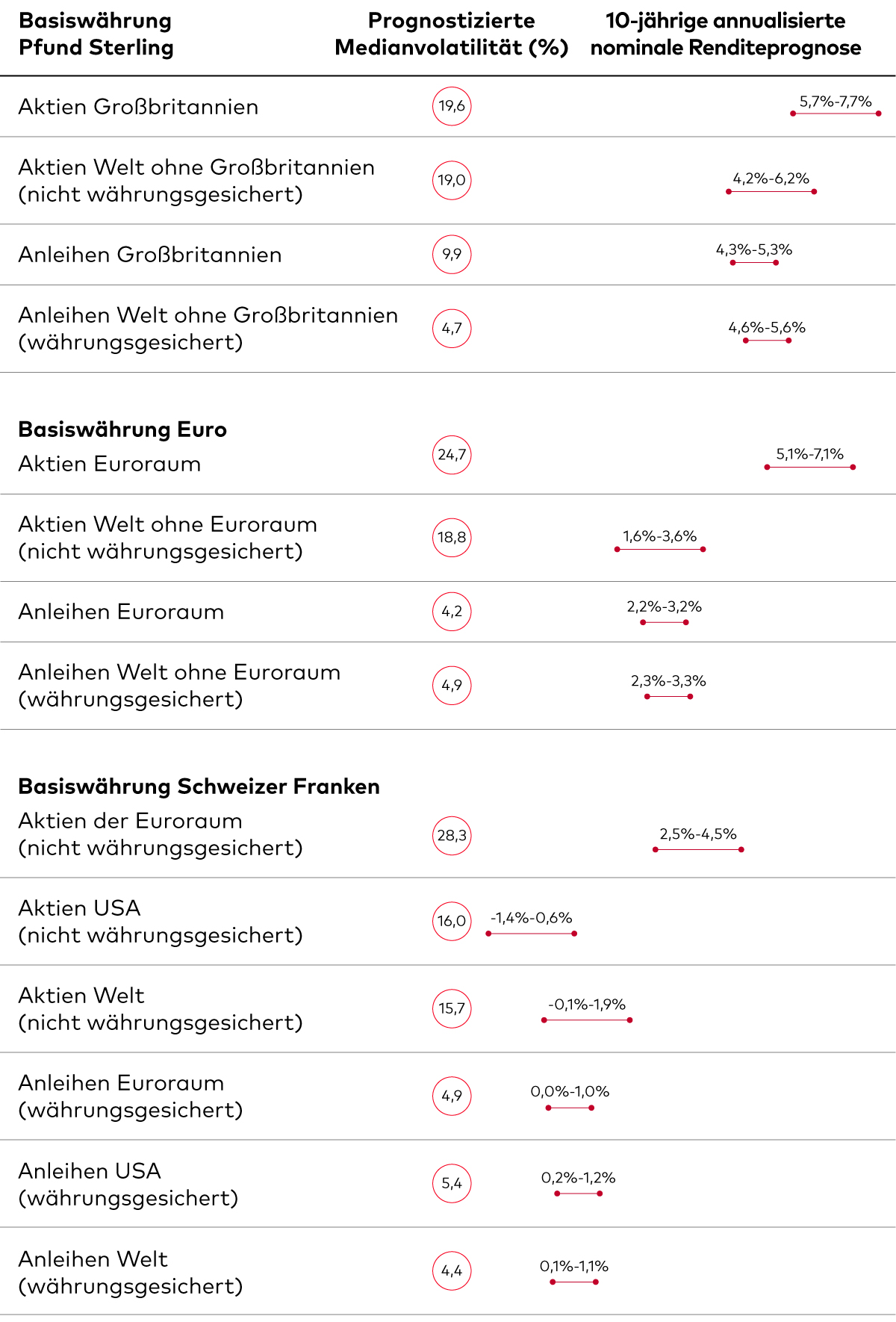Select the 9,9 circle for Anleihen Großbritannien
Image resolution: width=896 pixels, height=1322 pixels.
coord(452,254)
